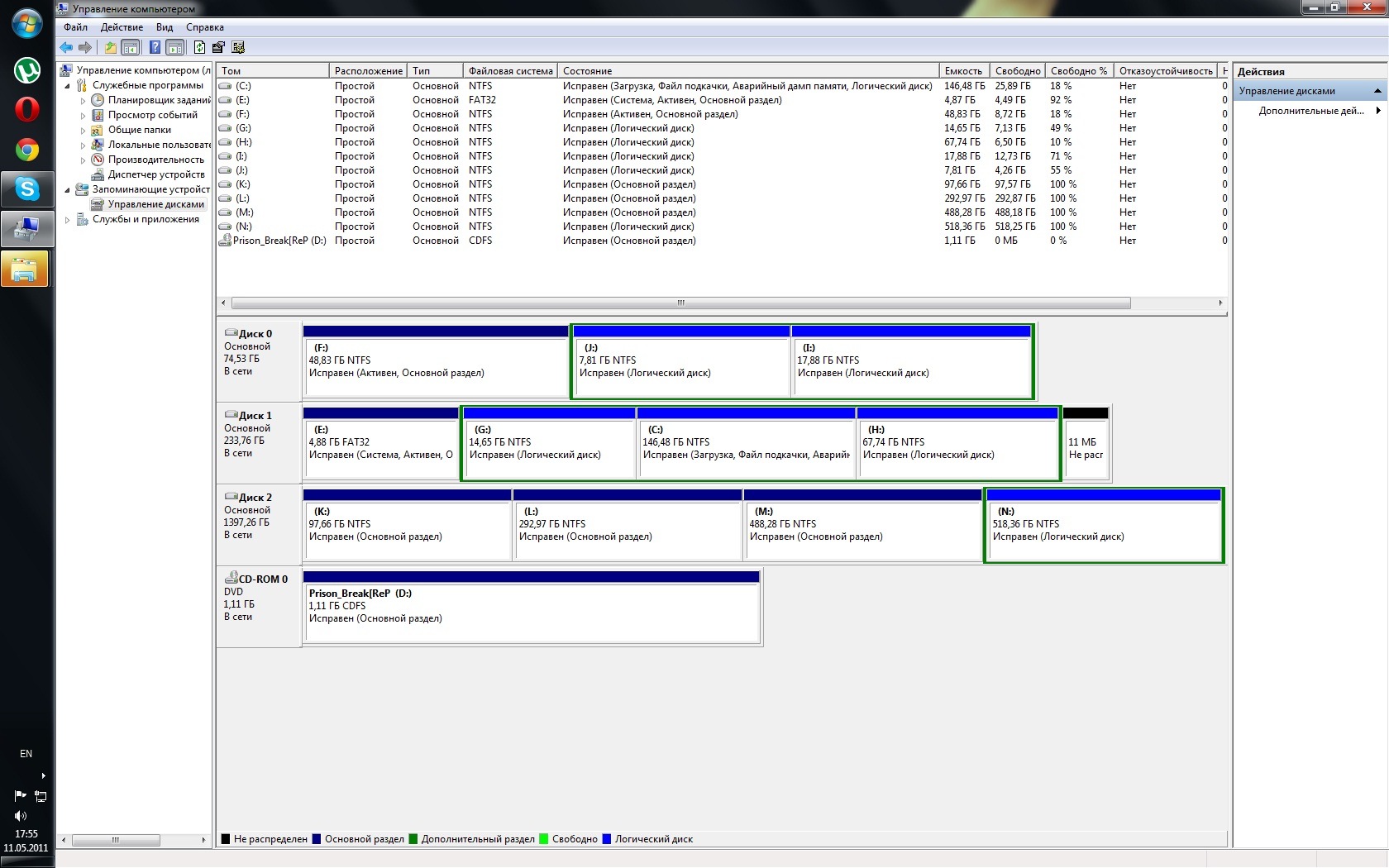Collapse the Служебные программы tree node
This screenshot has width=1389, height=868.
tap(67, 86)
